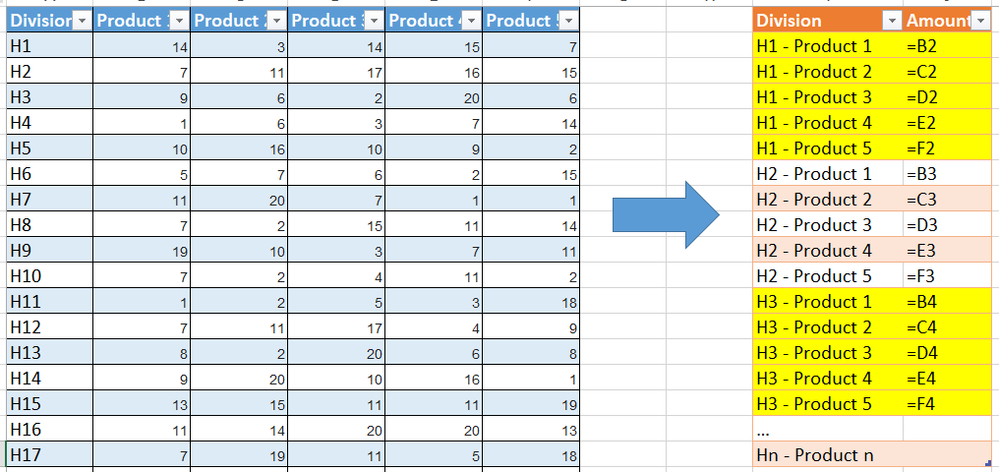Select the cell showing formula =B2
Viewport: 999px width, 472px height.
pos(947,46)
